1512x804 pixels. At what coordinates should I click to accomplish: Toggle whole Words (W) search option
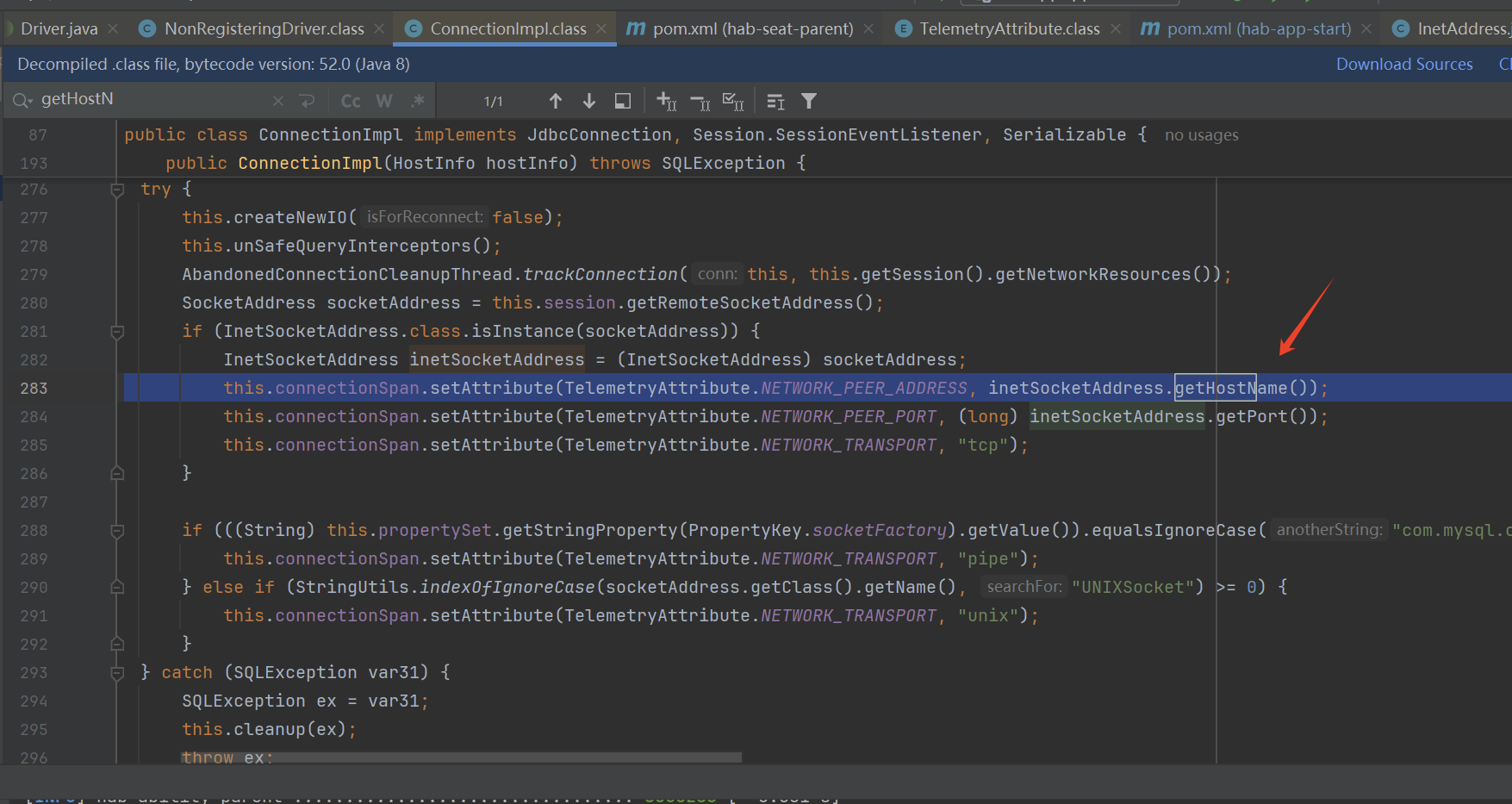(x=384, y=101)
